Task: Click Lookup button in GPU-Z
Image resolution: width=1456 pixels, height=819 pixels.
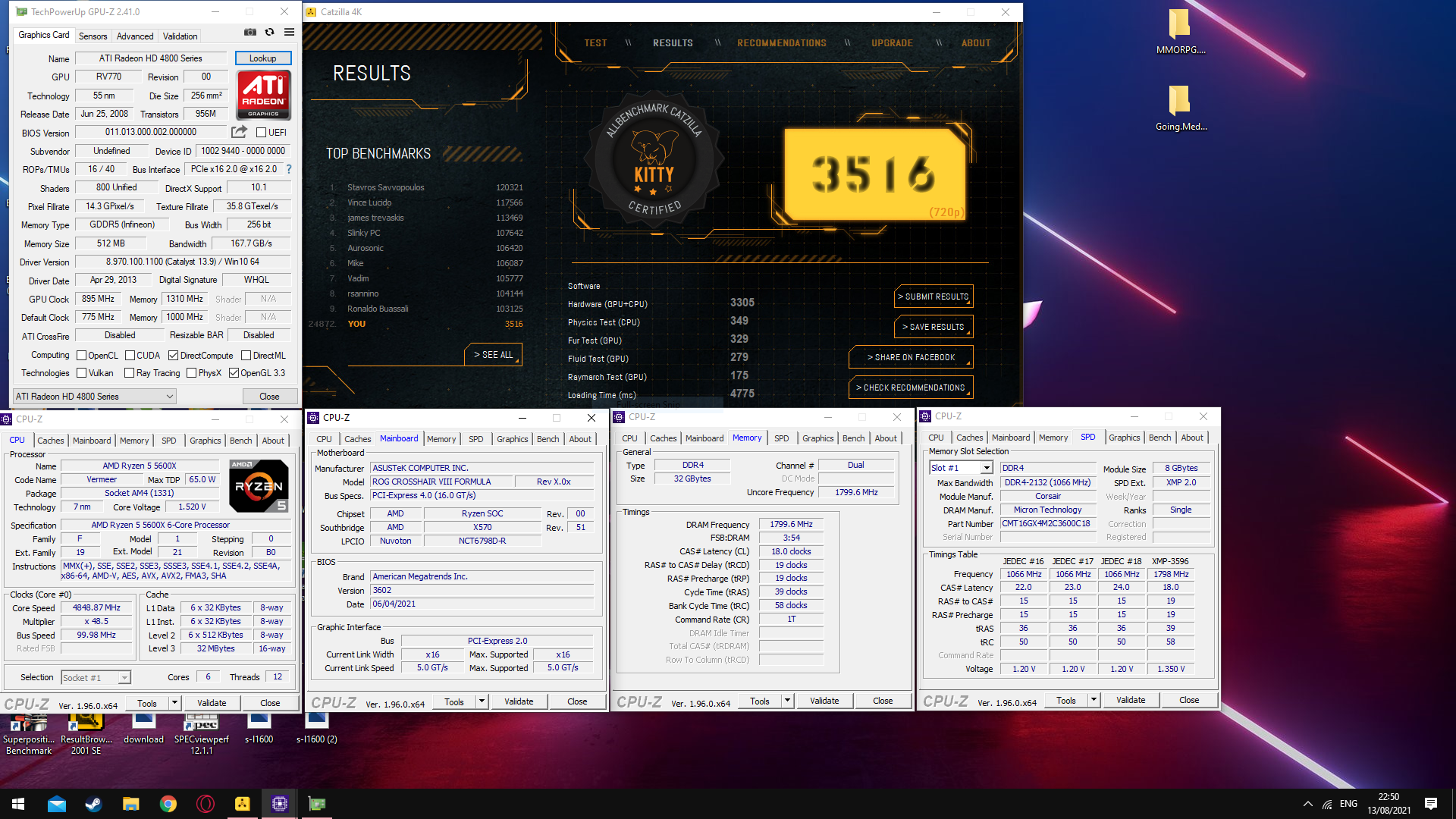Action: (262, 58)
